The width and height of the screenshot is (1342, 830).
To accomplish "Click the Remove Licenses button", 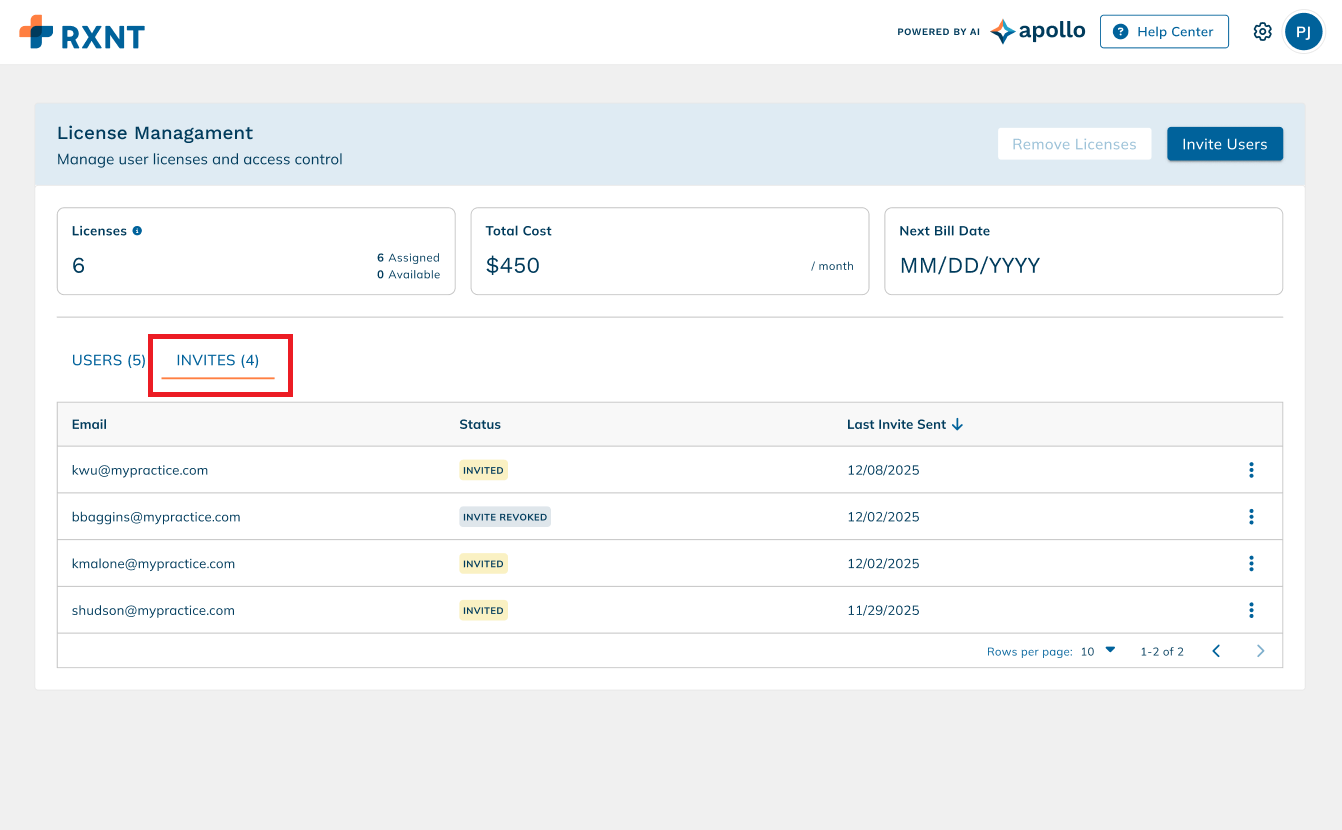I will [x=1074, y=144].
